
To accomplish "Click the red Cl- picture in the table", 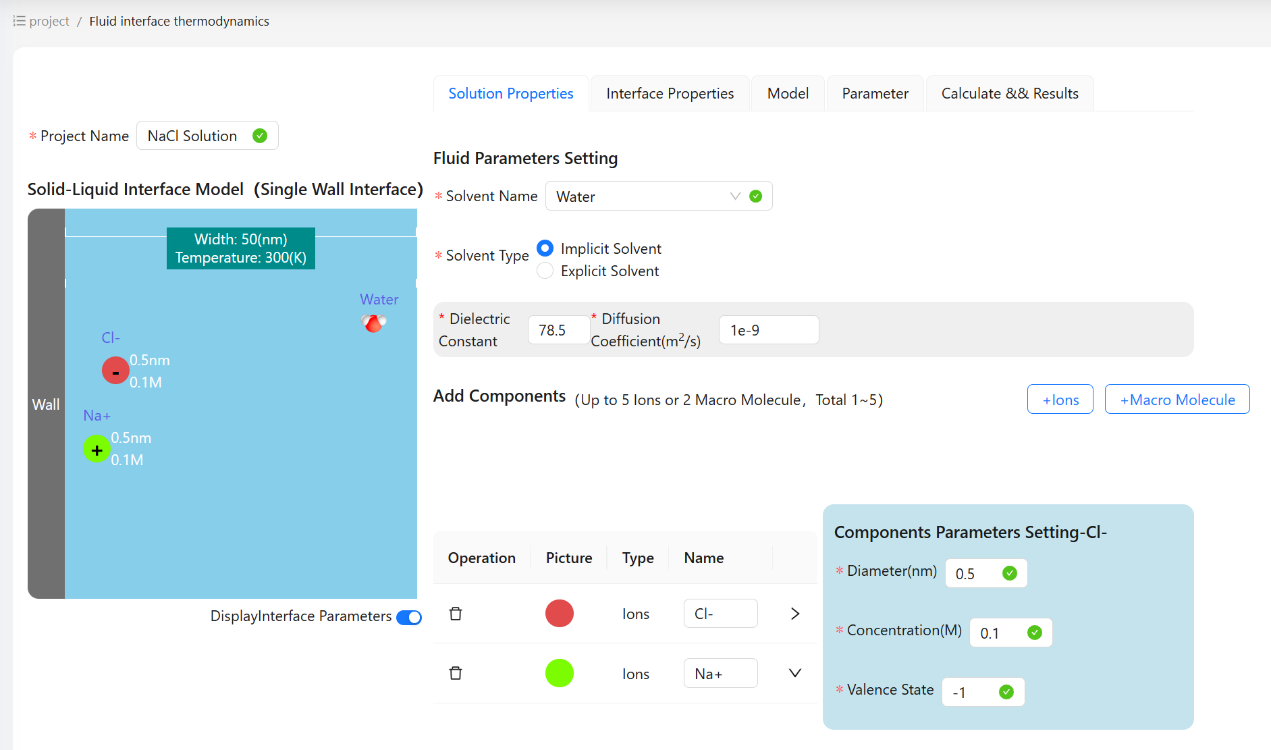I will (x=559, y=614).
